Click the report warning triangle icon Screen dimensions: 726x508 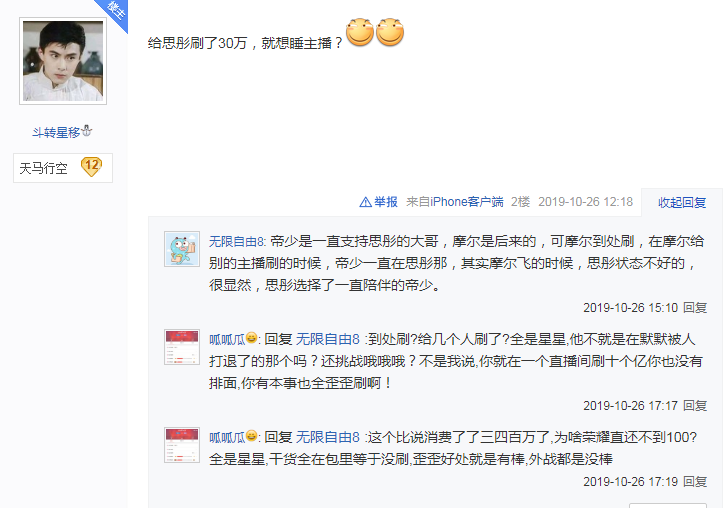[365, 202]
